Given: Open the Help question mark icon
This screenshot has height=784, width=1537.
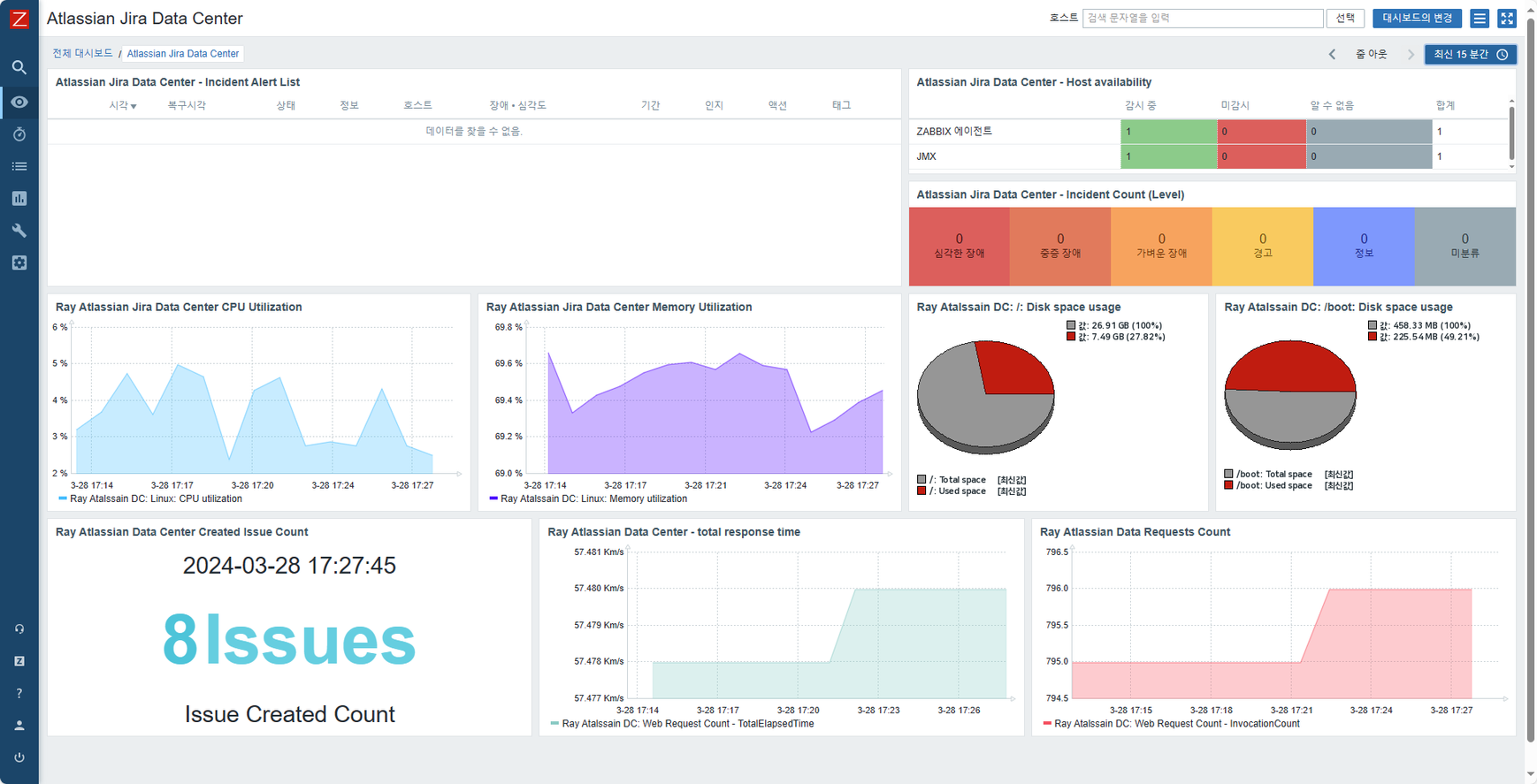Looking at the screenshot, I should click(x=19, y=693).
